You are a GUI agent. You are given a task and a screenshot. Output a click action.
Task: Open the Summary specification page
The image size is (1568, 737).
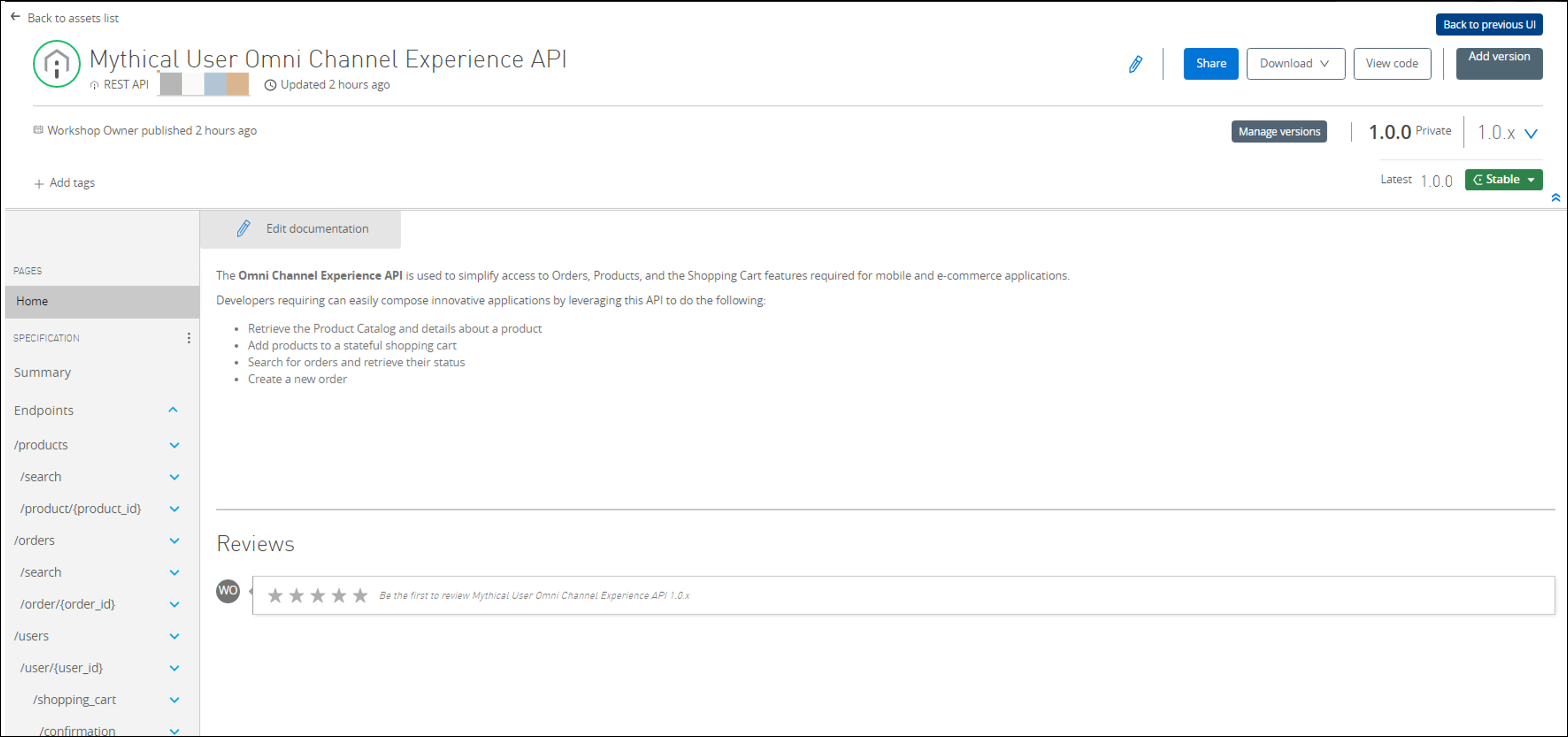[42, 372]
